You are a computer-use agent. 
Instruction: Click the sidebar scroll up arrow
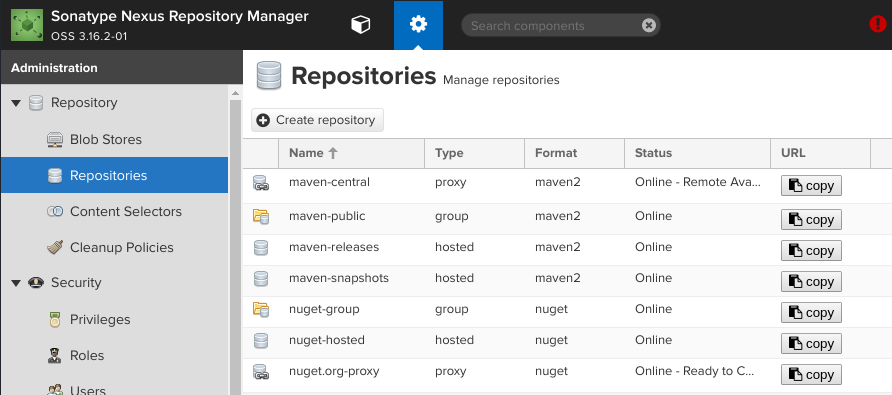(x=236, y=93)
